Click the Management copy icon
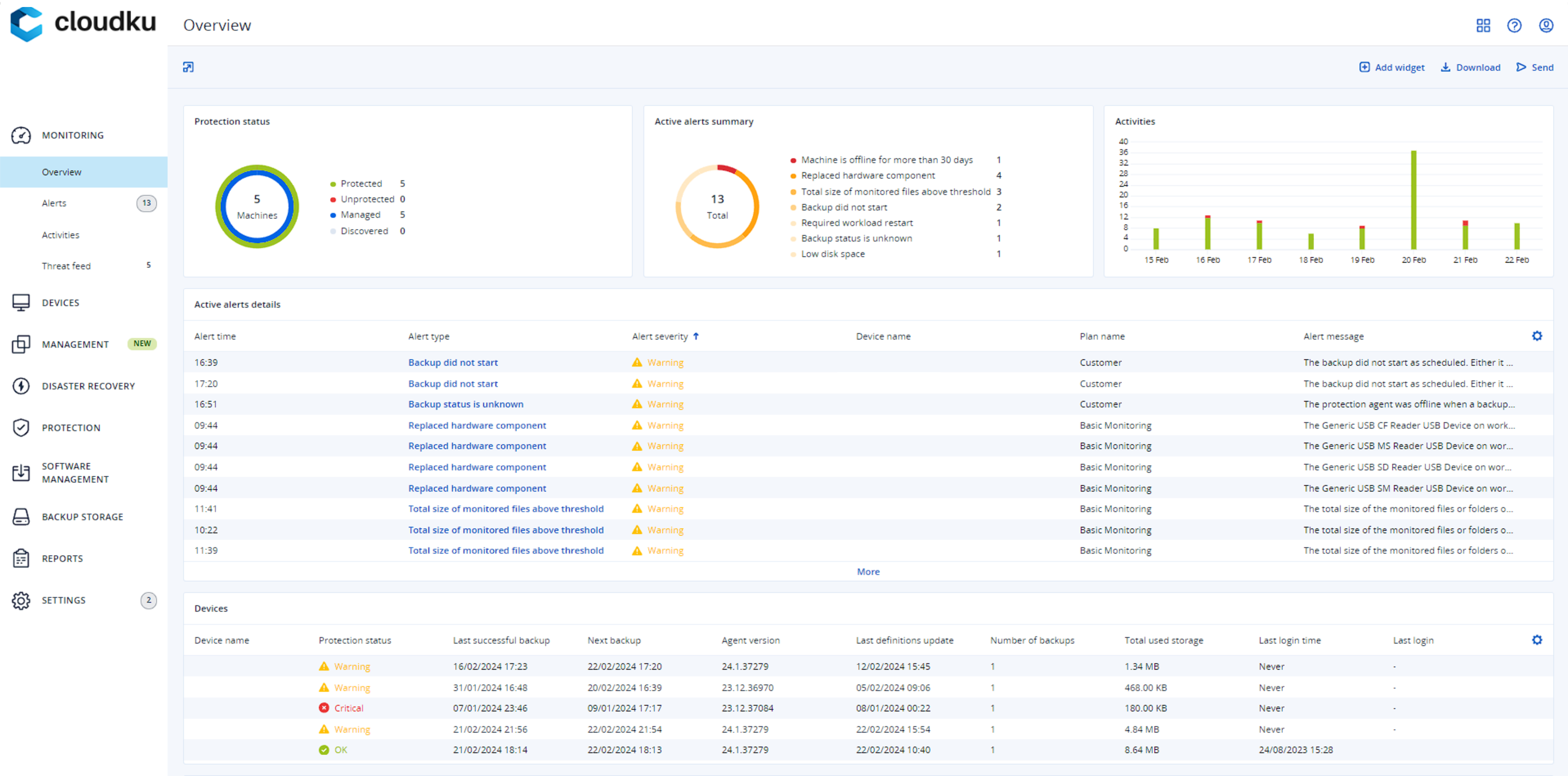The height and width of the screenshot is (776, 1568). [x=21, y=345]
